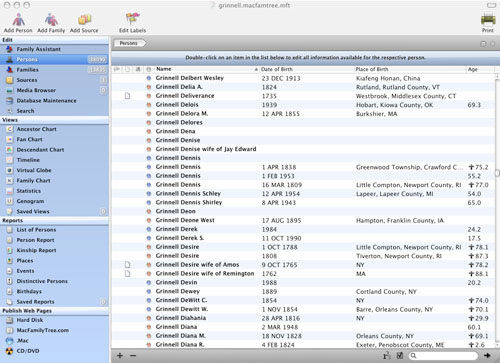The image size is (500, 363).
Task: Click the toolbar toggle pill in title bar
Action: (491, 5)
